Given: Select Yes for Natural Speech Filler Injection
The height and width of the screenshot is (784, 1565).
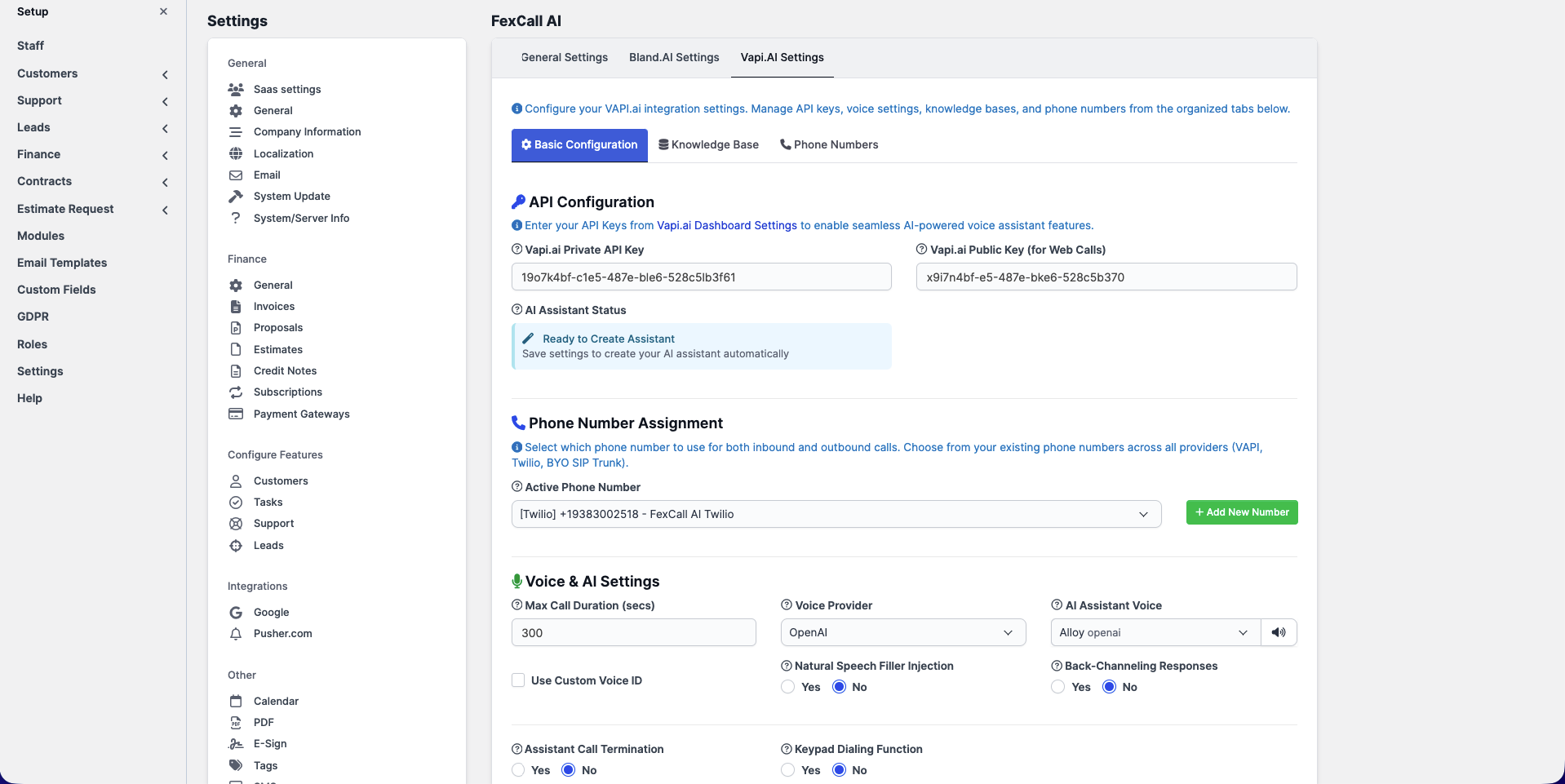Looking at the screenshot, I should click(x=787, y=687).
